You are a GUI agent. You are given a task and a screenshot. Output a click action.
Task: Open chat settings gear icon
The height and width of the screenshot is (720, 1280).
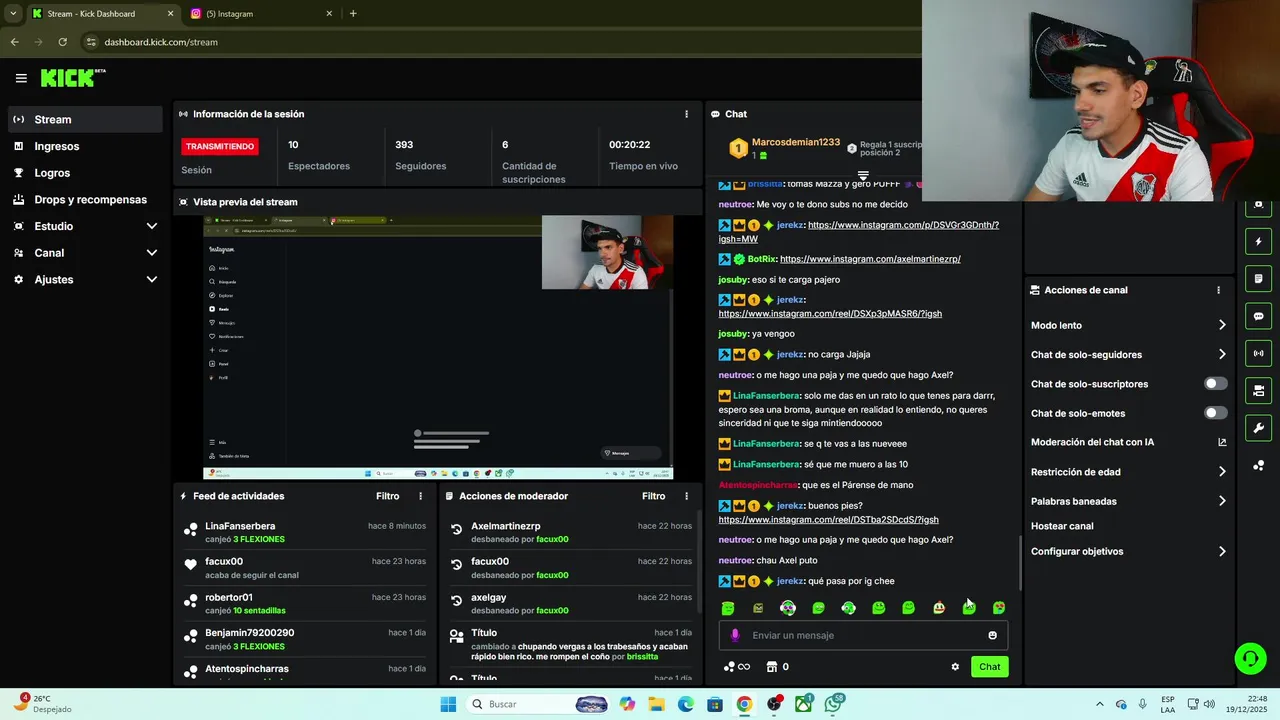point(955,667)
